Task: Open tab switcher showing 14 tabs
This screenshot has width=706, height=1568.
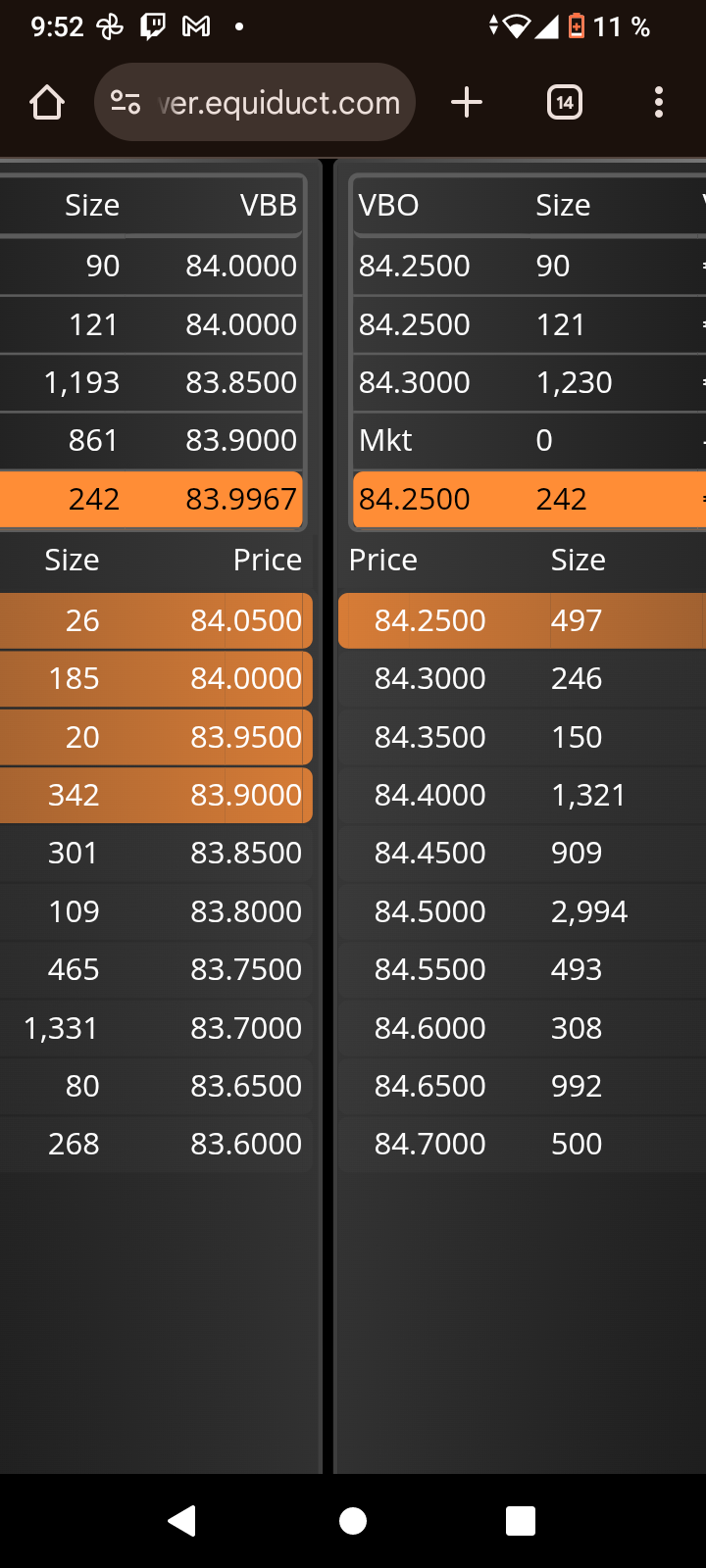Action: pyautogui.click(x=565, y=102)
